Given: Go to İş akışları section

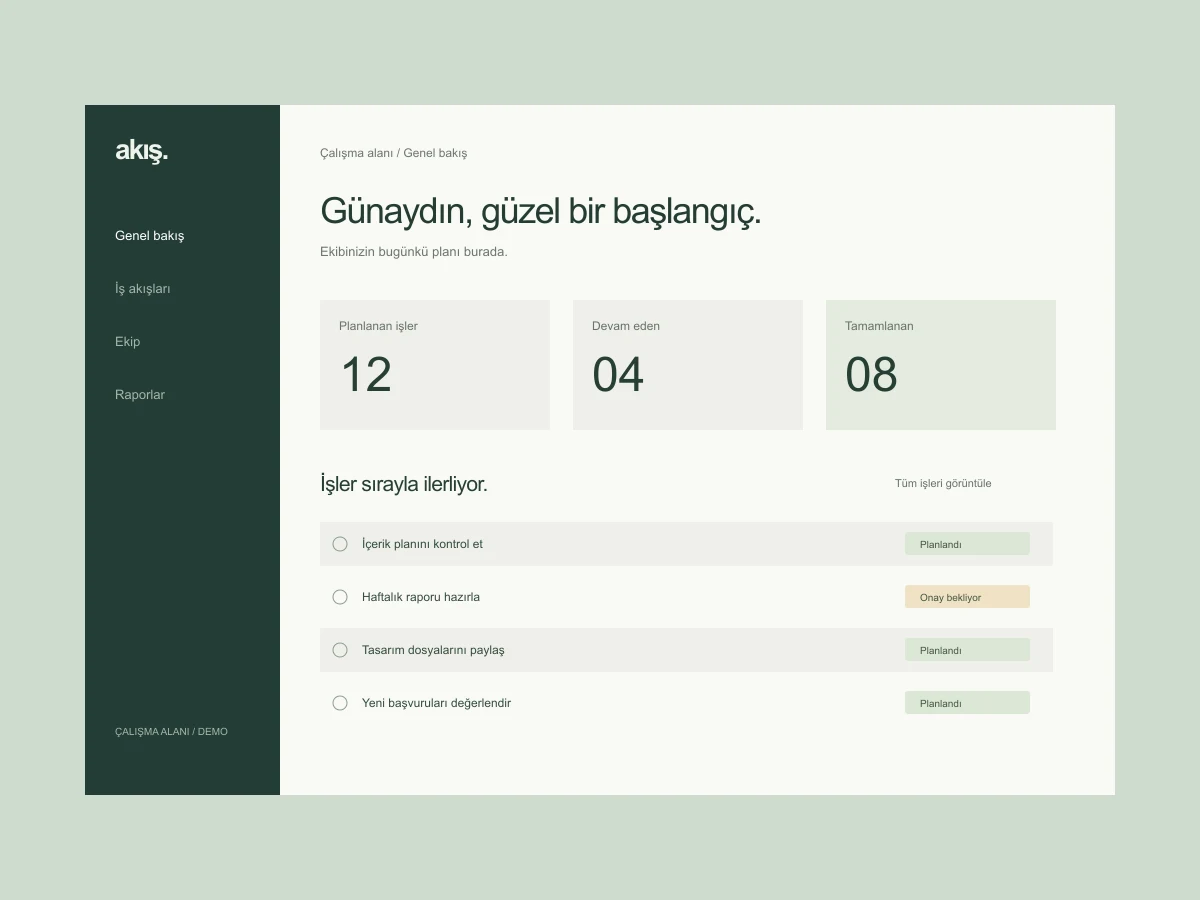Looking at the screenshot, I should 143,289.
